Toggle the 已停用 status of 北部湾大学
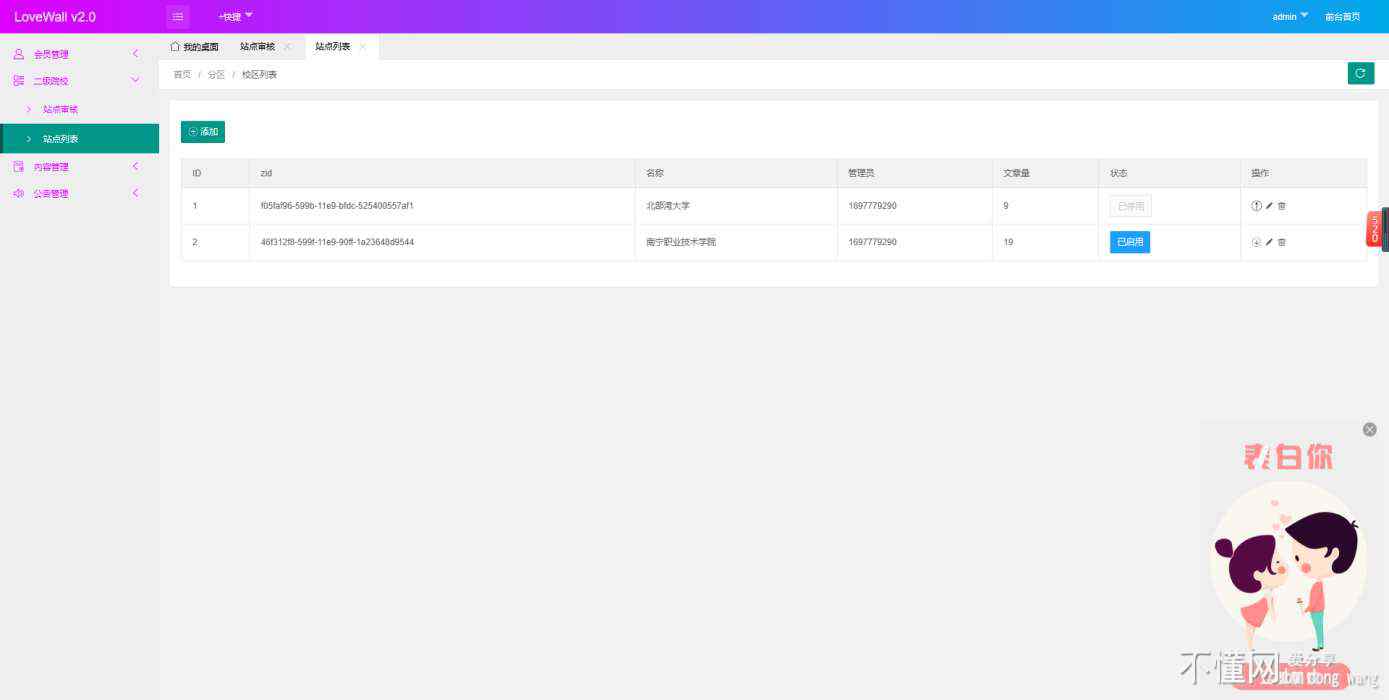1389x700 pixels. (x=1130, y=206)
